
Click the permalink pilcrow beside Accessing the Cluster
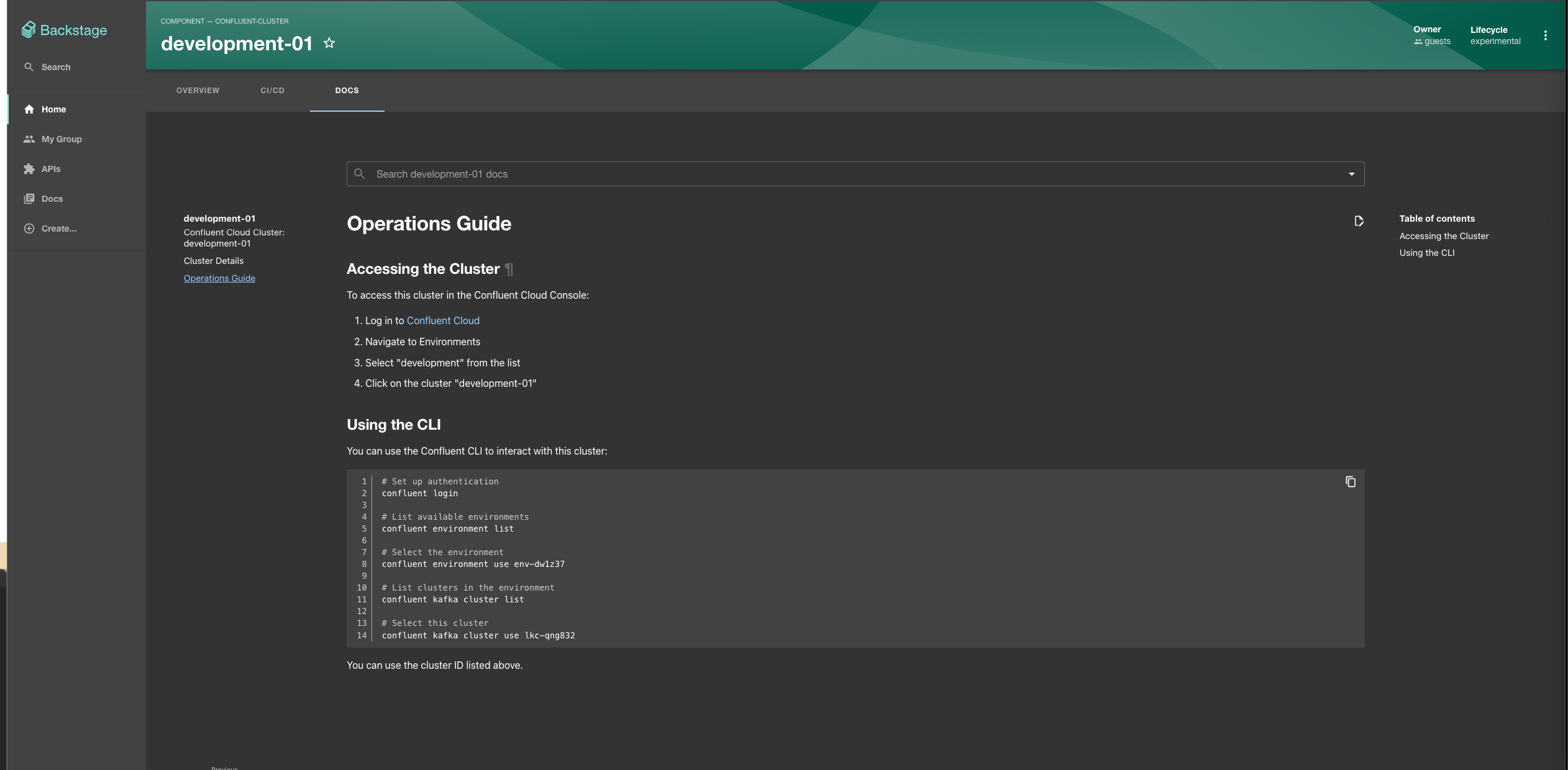tap(509, 269)
